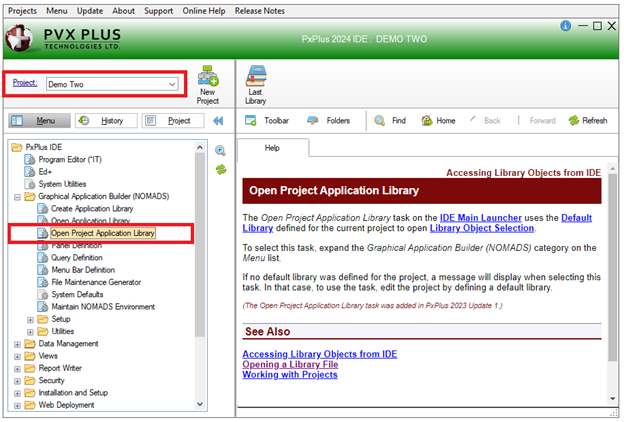Switch to History view
624x422 pixels.
pos(104,121)
